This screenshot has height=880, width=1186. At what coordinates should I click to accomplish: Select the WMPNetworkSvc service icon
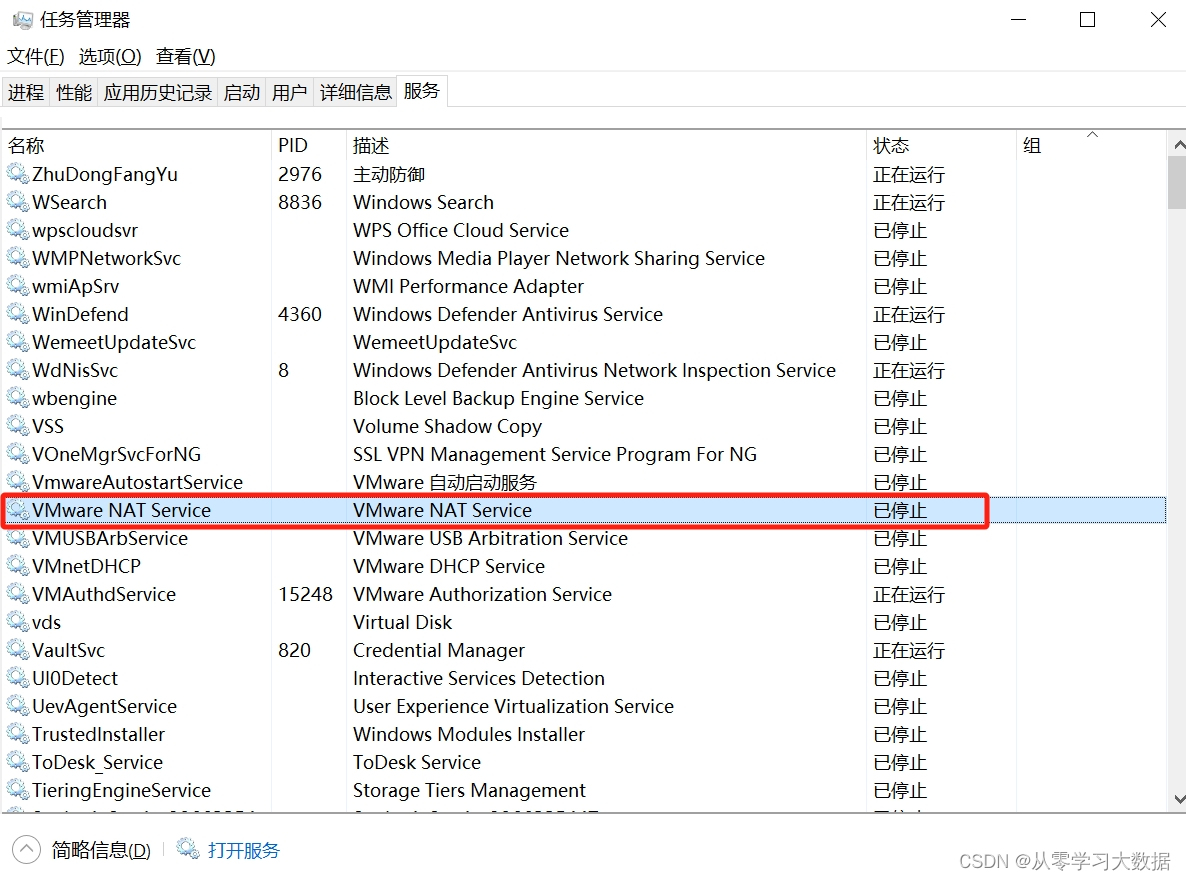pos(18,258)
